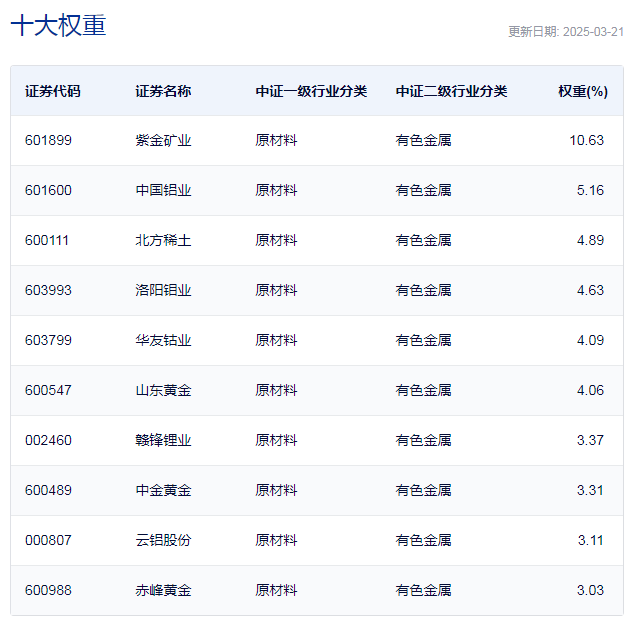Viewport: 630px width, 621px height.
Task: Select the 洛阳钼业 row name
Action: (x=163, y=290)
